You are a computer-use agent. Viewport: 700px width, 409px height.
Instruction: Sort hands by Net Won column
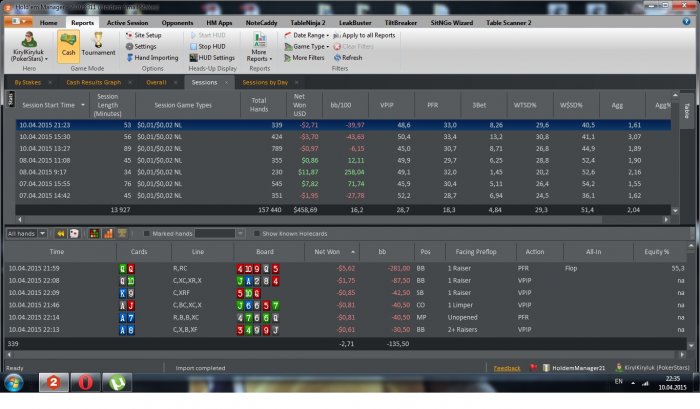click(x=332, y=252)
